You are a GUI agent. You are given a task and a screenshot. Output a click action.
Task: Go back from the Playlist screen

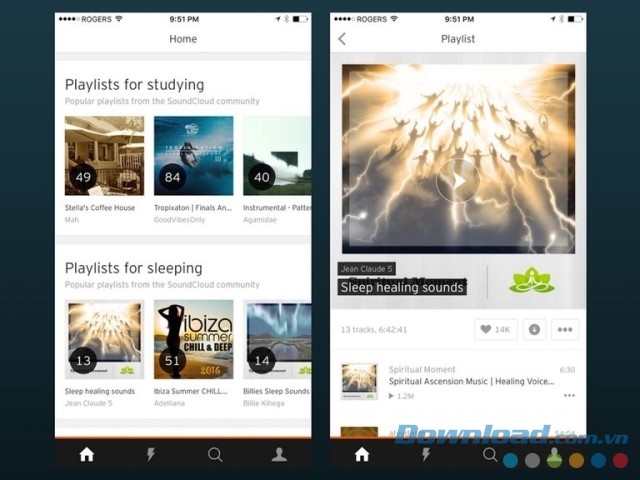[x=342, y=39]
